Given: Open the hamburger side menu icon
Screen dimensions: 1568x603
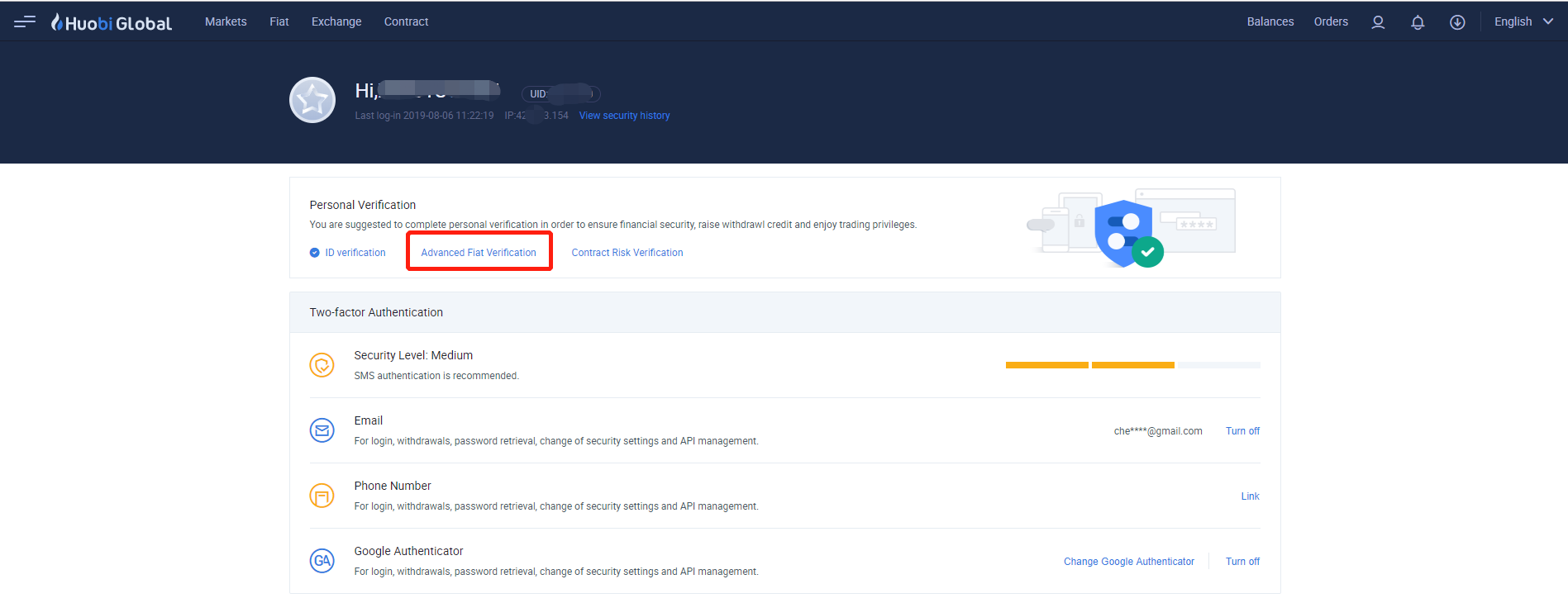Looking at the screenshot, I should [25, 21].
